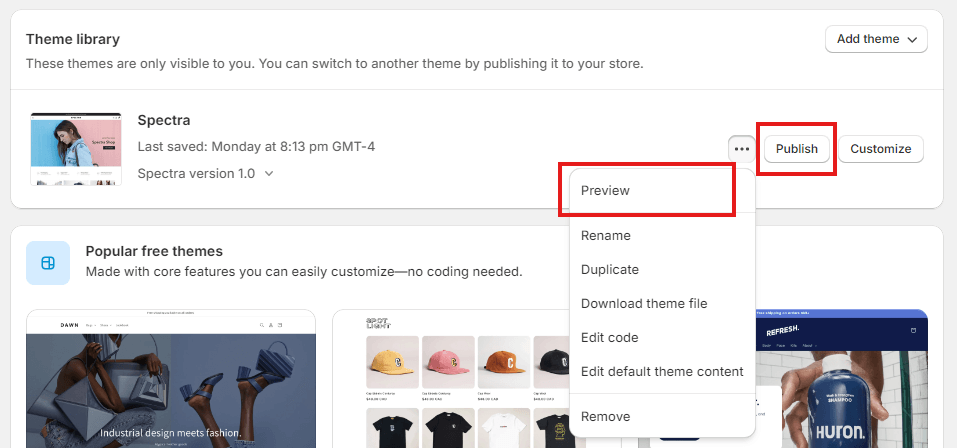The height and width of the screenshot is (448, 957).
Task: Open Edit code from the menu
Action: [609, 338]
